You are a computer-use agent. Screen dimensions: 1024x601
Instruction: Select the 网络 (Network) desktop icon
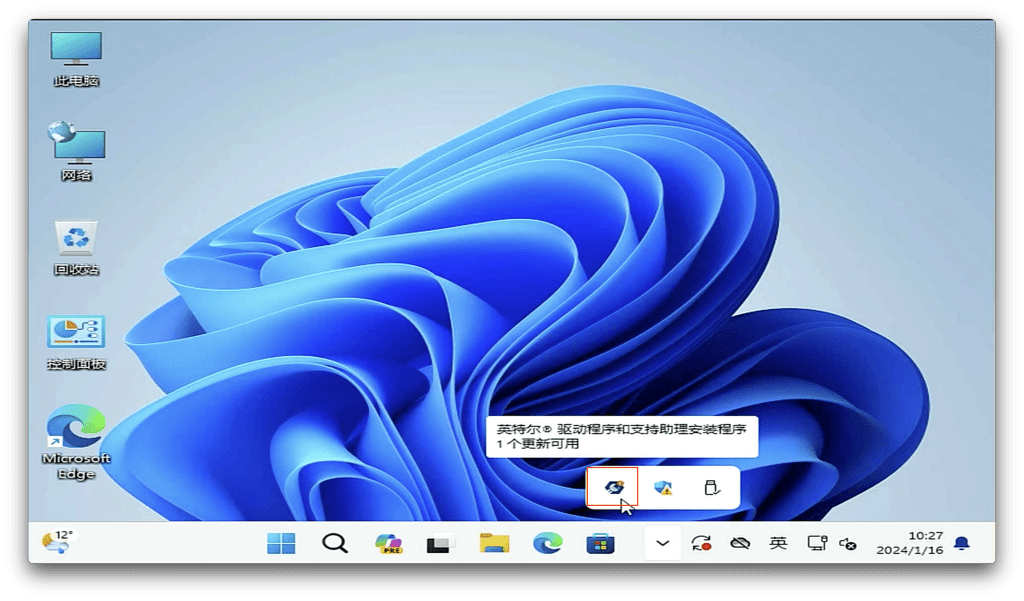[76, 151]
